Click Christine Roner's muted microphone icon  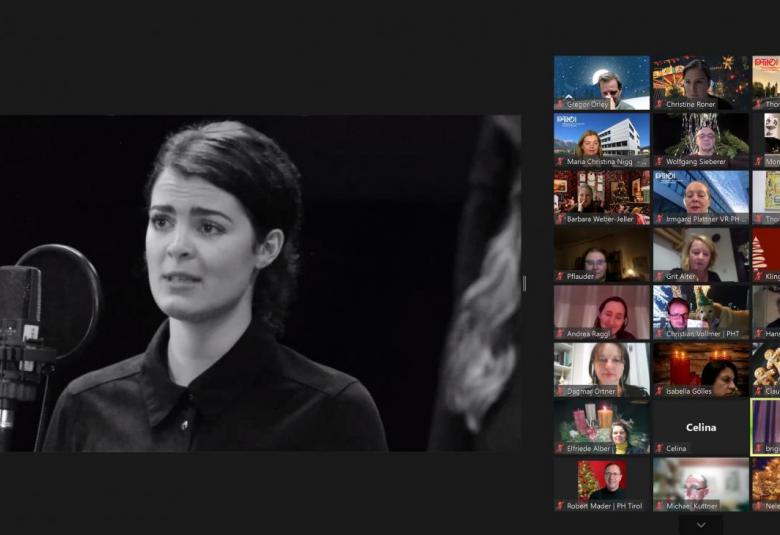coord(659,104)
